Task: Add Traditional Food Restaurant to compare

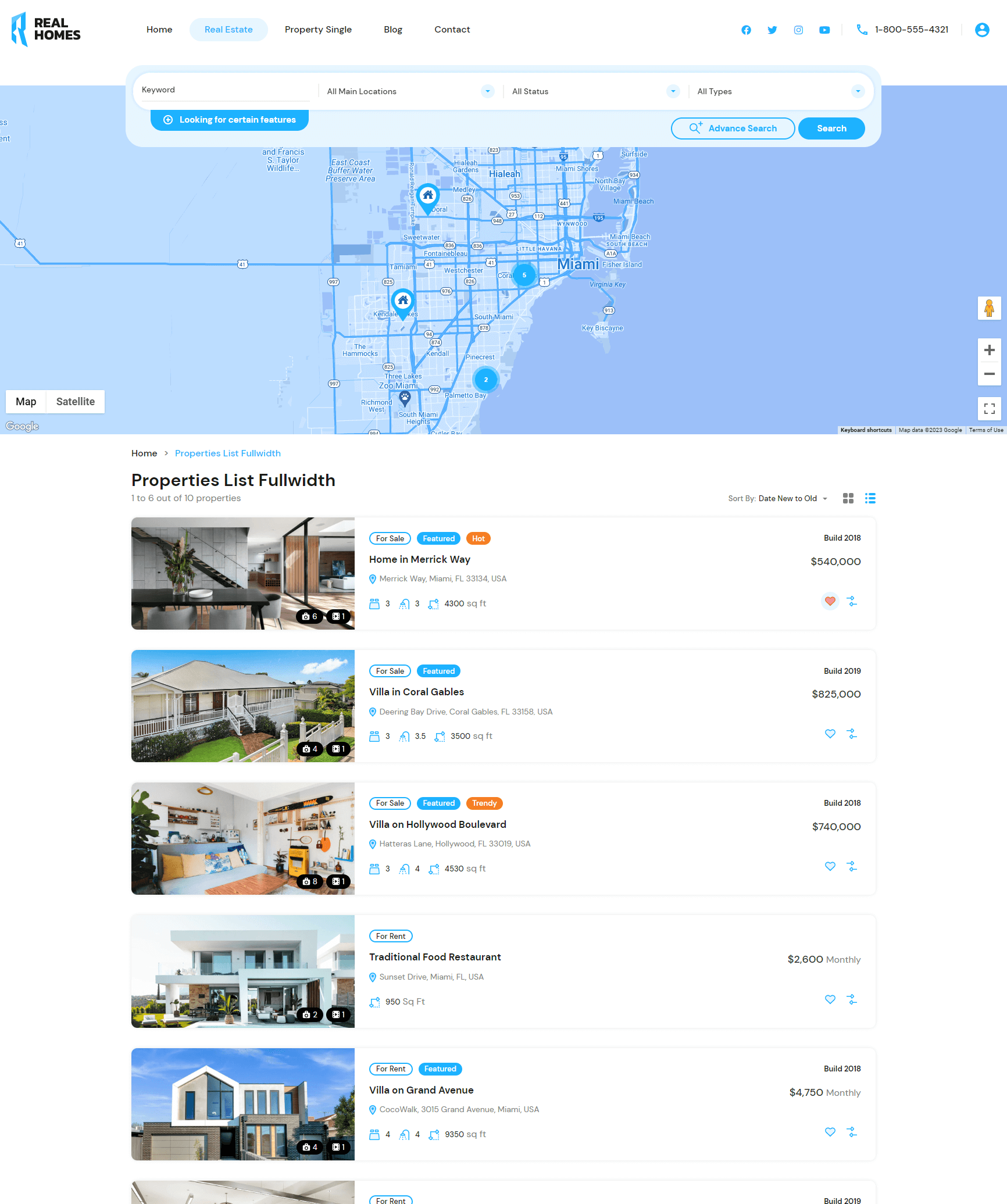Action: (852, 999)
